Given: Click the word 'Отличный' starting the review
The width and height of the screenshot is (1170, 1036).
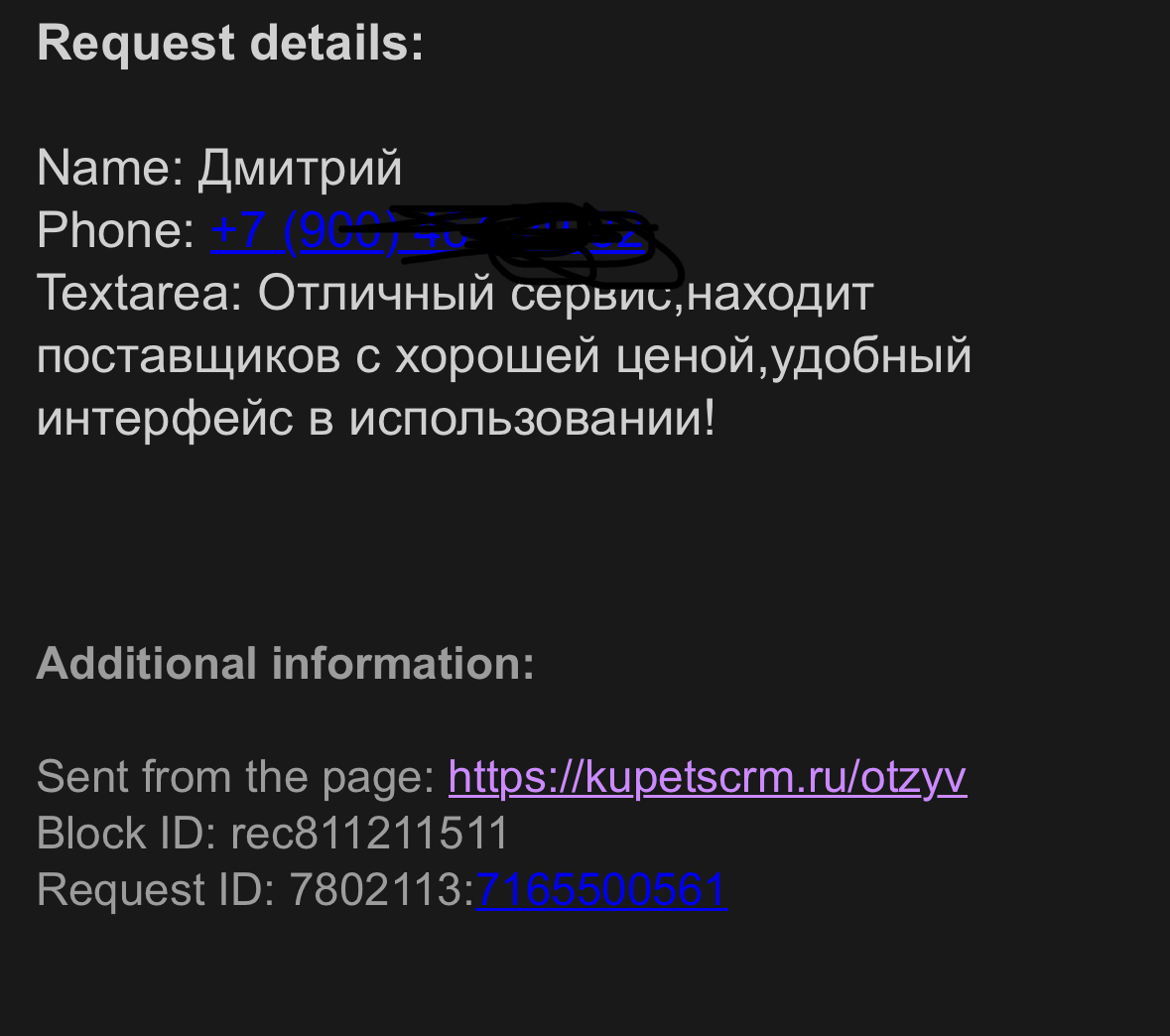Looking at the screenshot, I should (376, 293).
